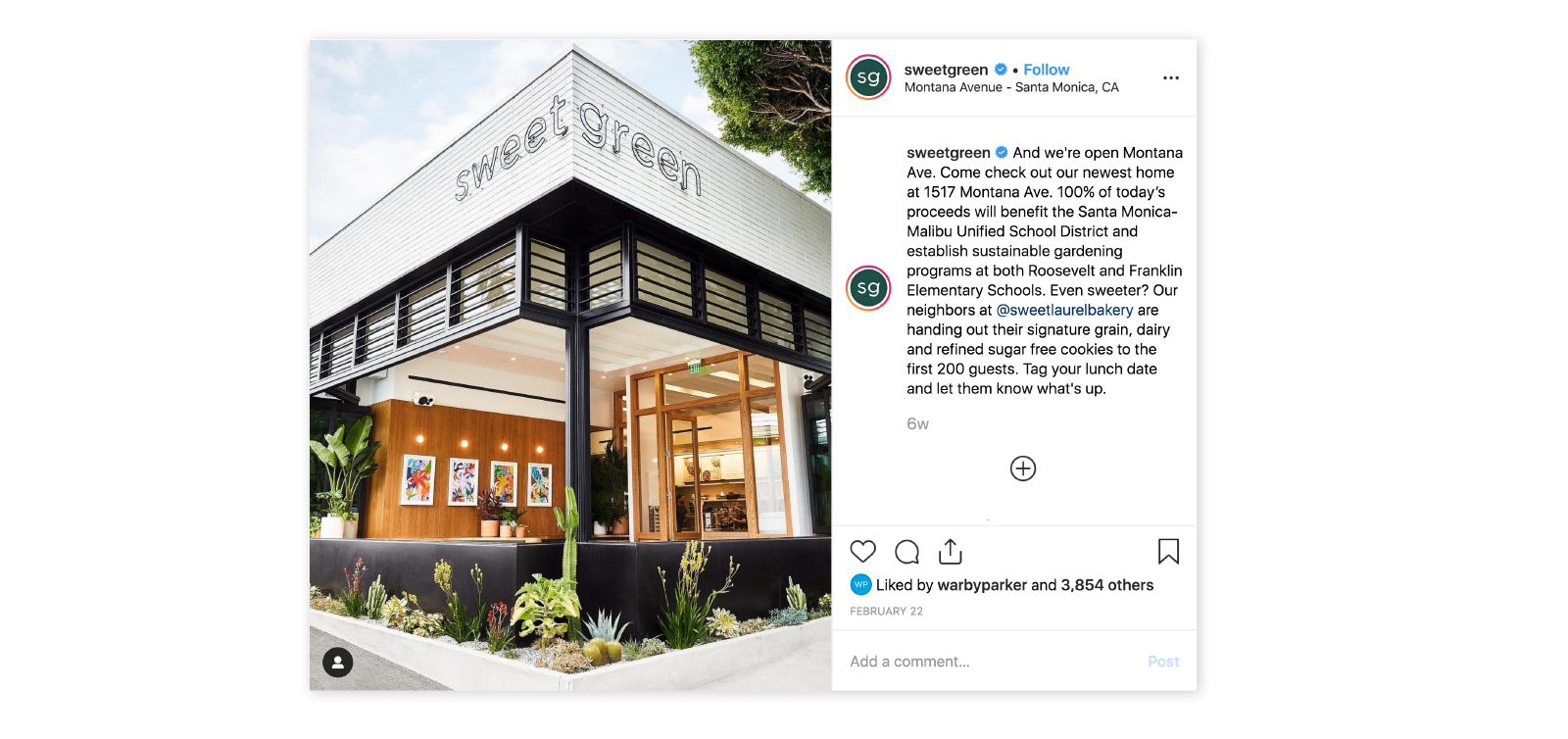Open comments via the speech bubble icon
Screen dimensions: 1568x739
(907, 552)
